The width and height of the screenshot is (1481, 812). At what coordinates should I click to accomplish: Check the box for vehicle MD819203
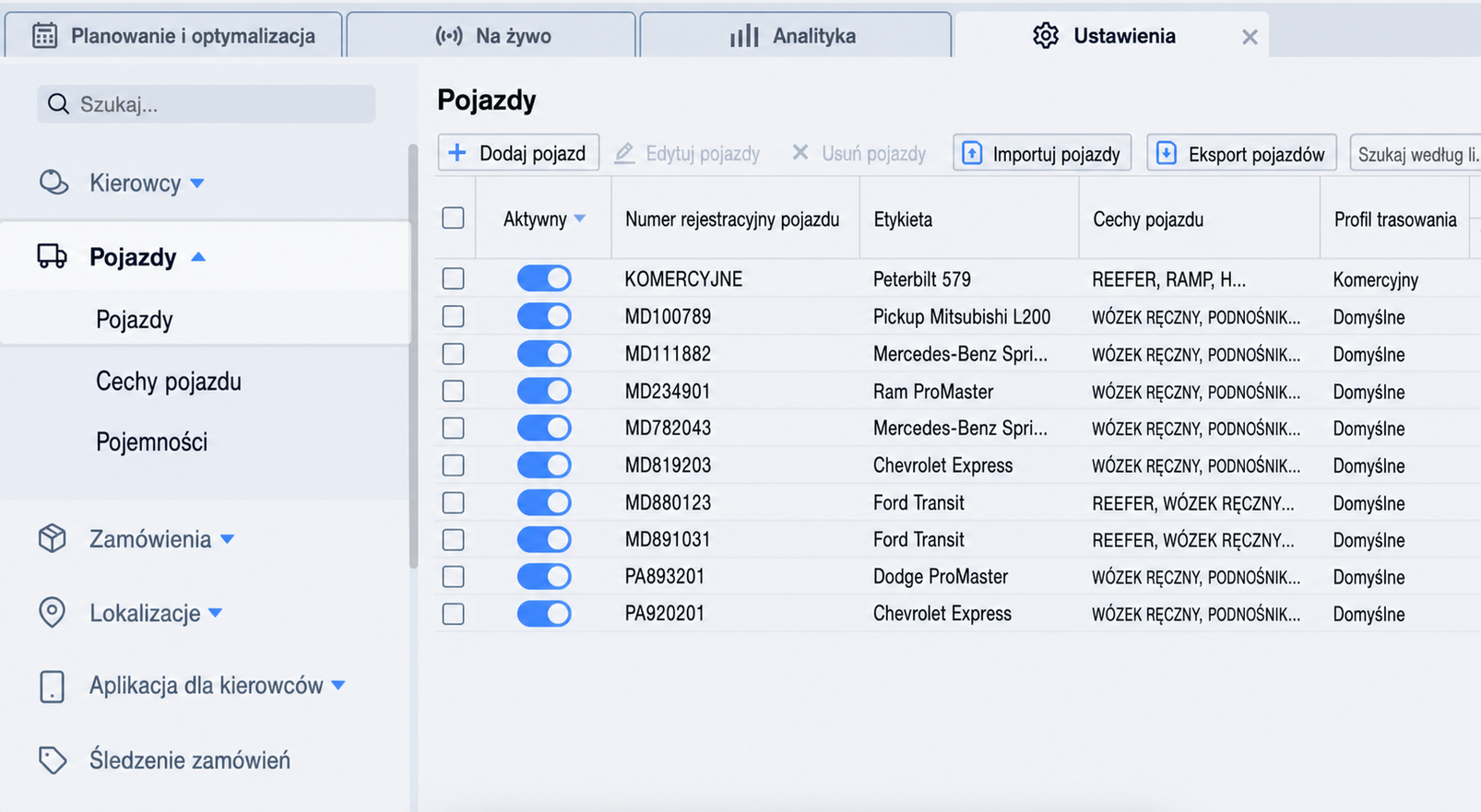point(453,465)
